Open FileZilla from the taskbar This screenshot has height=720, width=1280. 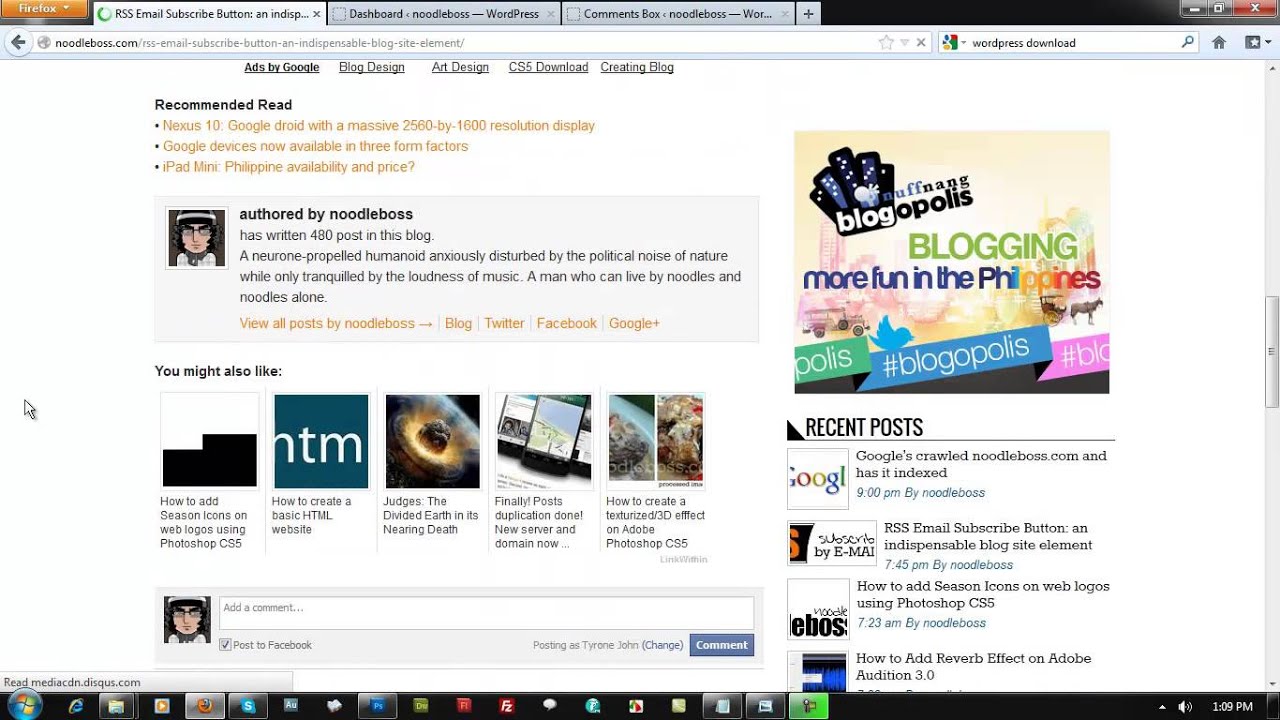pyautogui.click(x=507, y=706)
